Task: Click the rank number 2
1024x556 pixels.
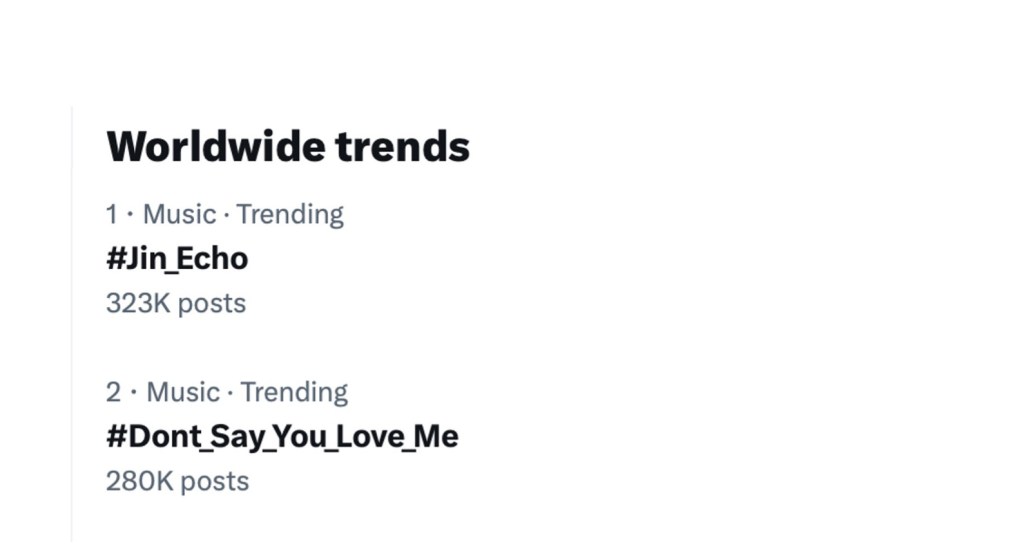Action: pyautogui.click(x=114, y=392)
